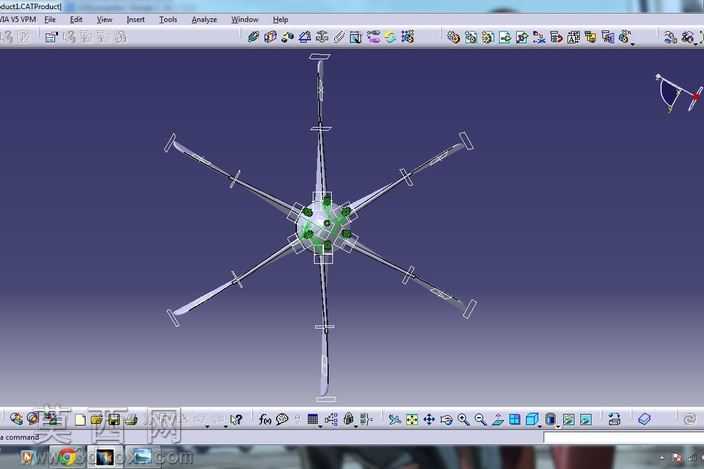Click the power input field at bottom right

tap(624, 437)
